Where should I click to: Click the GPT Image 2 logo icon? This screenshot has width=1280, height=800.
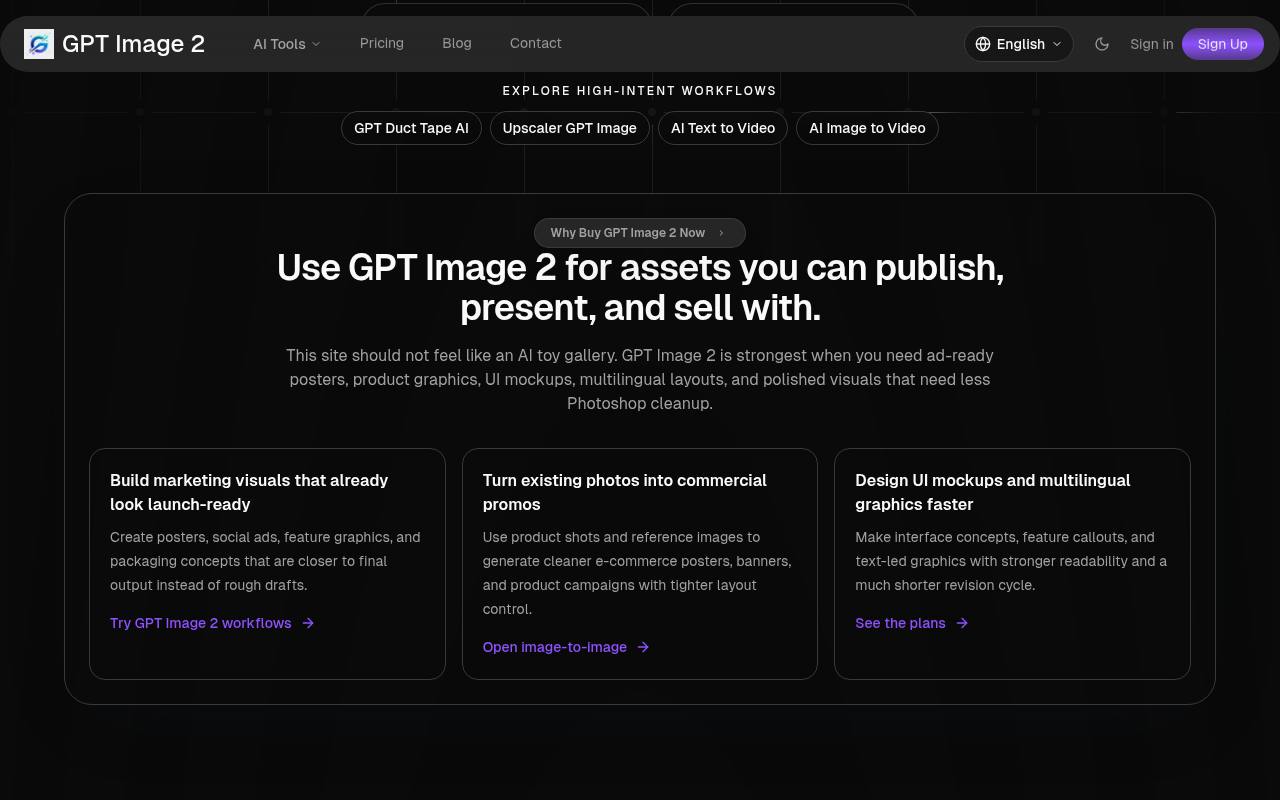pyautogui.click(x=39, y=44)
